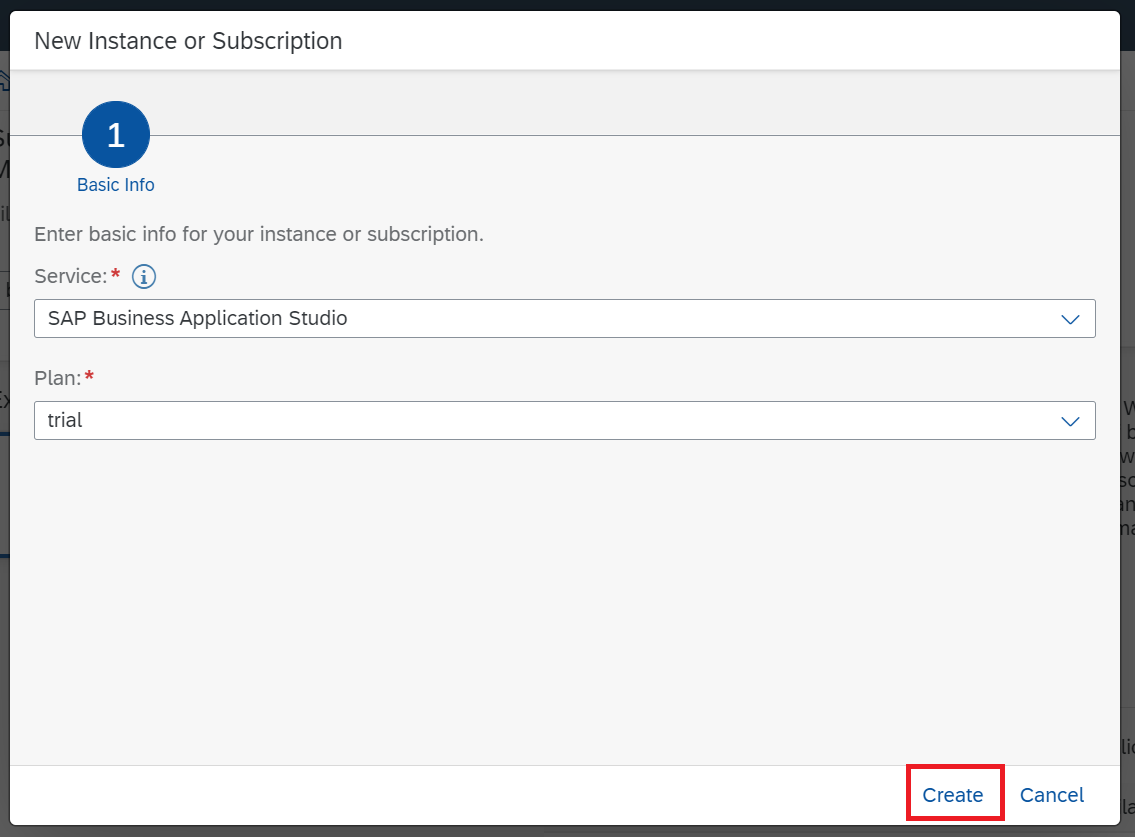Click the Service field showing SAP Business Application Studio
The height and width of the screenshot is (837, 1135).
(x=400, y=318)
